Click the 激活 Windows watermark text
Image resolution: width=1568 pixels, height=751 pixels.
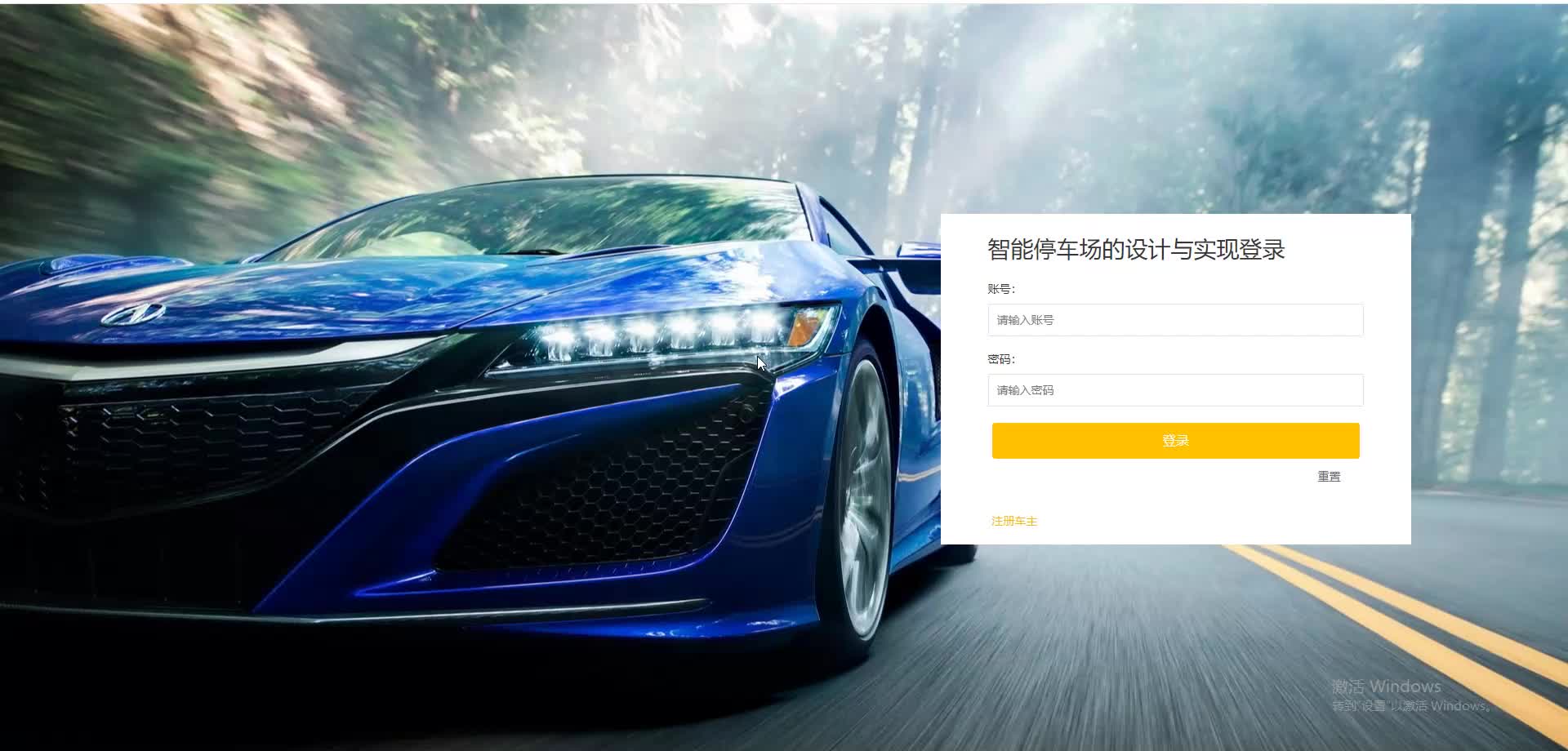[x=1386, y=687]
